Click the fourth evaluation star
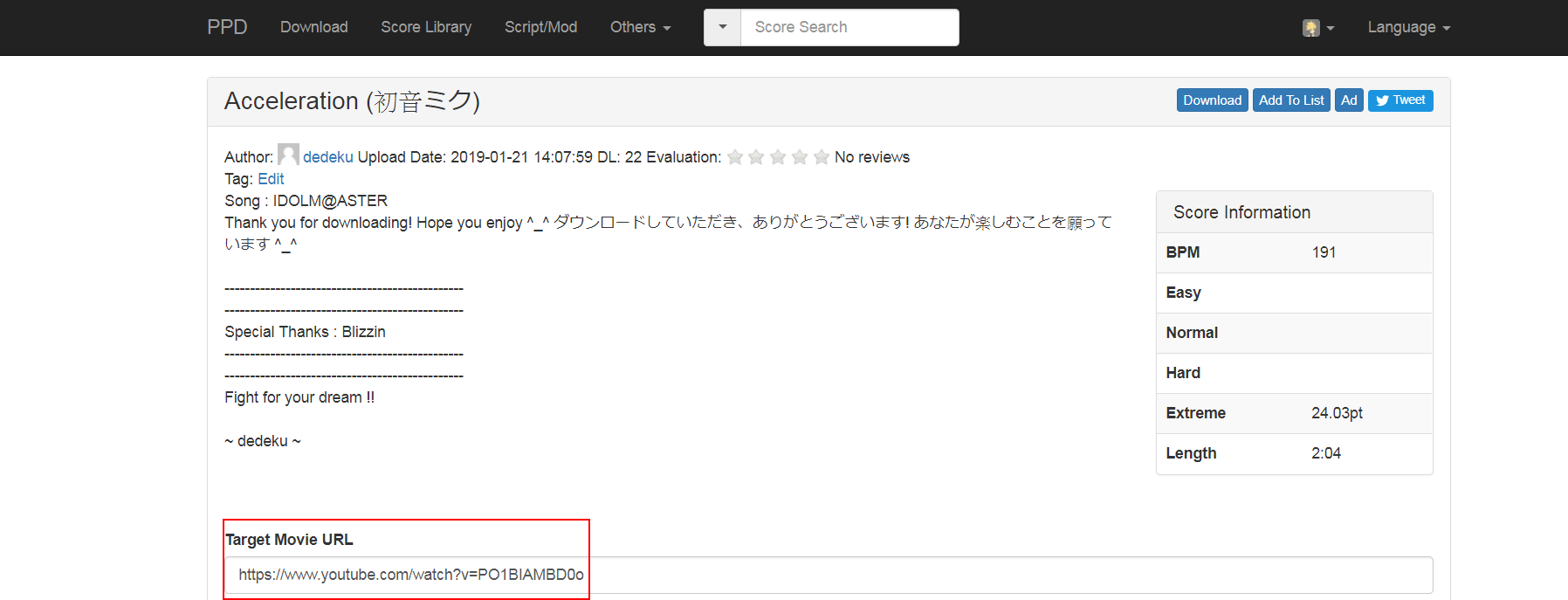The width and height of the screenshot is (1568, 600). (800, 157)
